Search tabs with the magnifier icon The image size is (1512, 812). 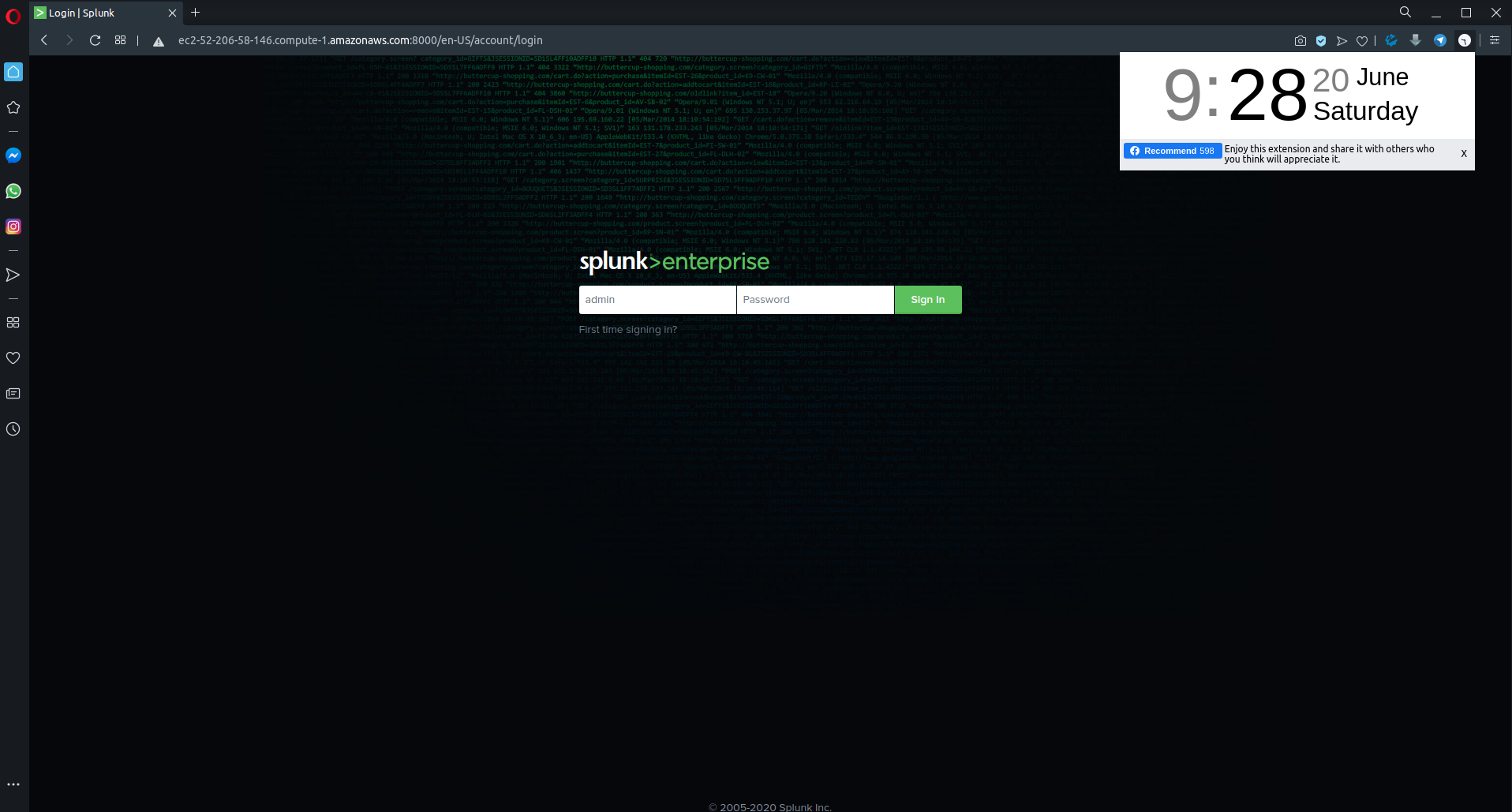pyautogui.click(x=1405, y=13)
